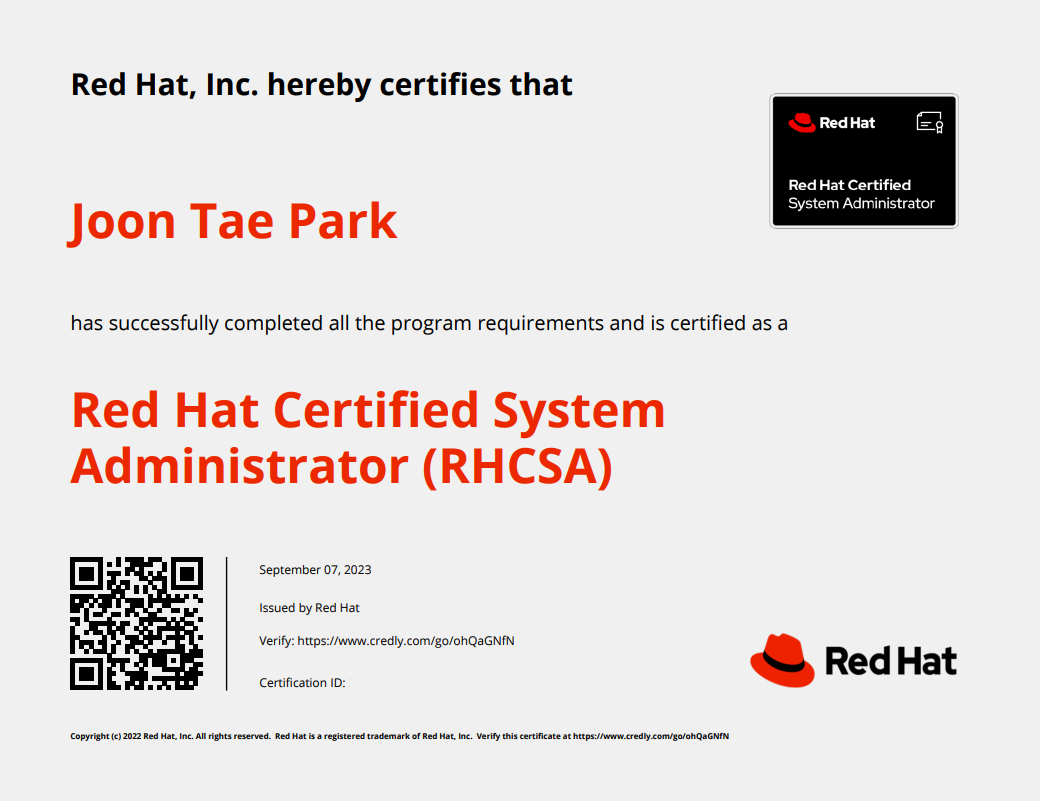Click 'System Administrator' text inside the black badge
1040x801 pixels.
(861, 203)
